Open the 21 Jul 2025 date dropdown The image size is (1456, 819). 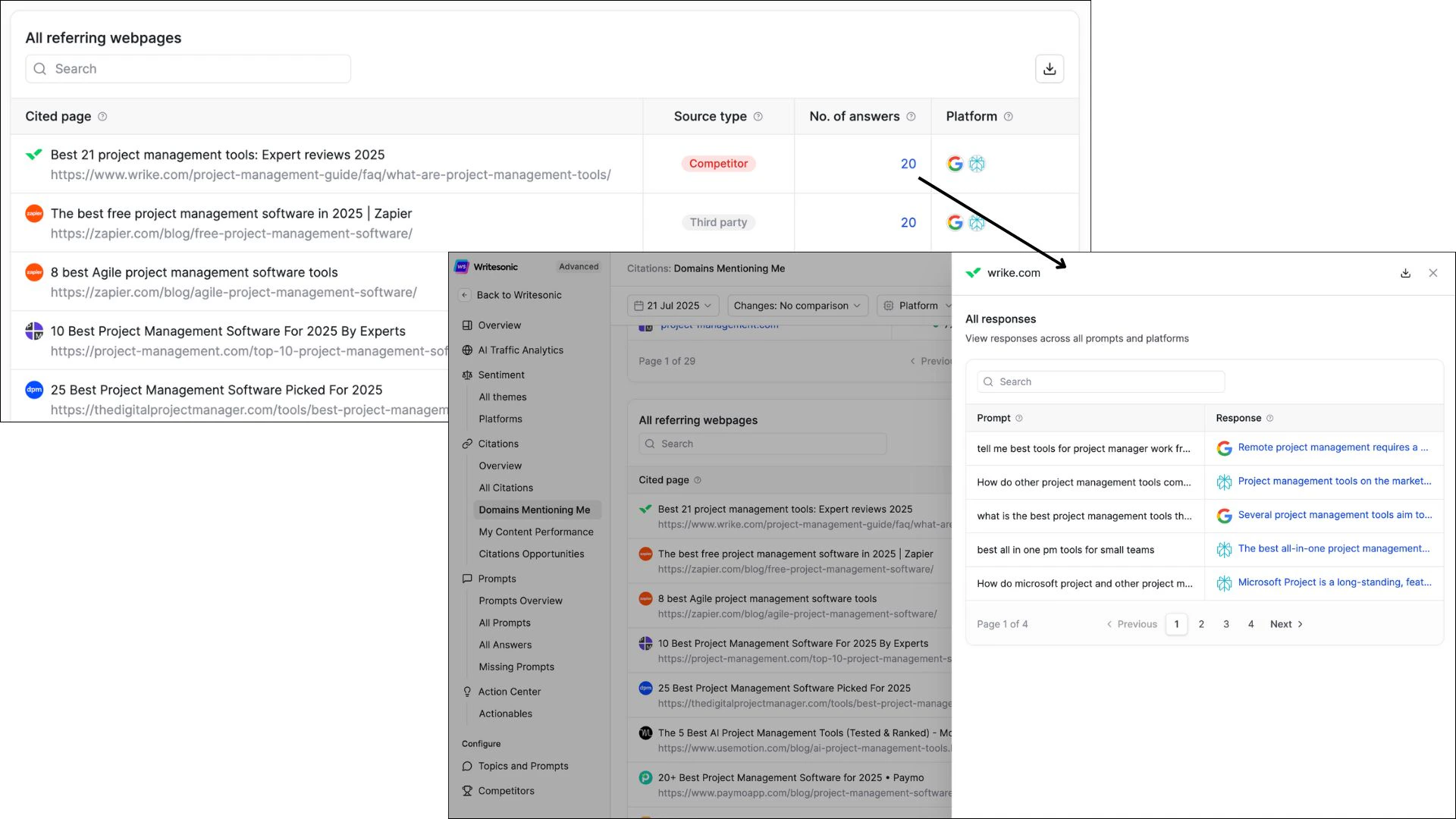[673, 306]
